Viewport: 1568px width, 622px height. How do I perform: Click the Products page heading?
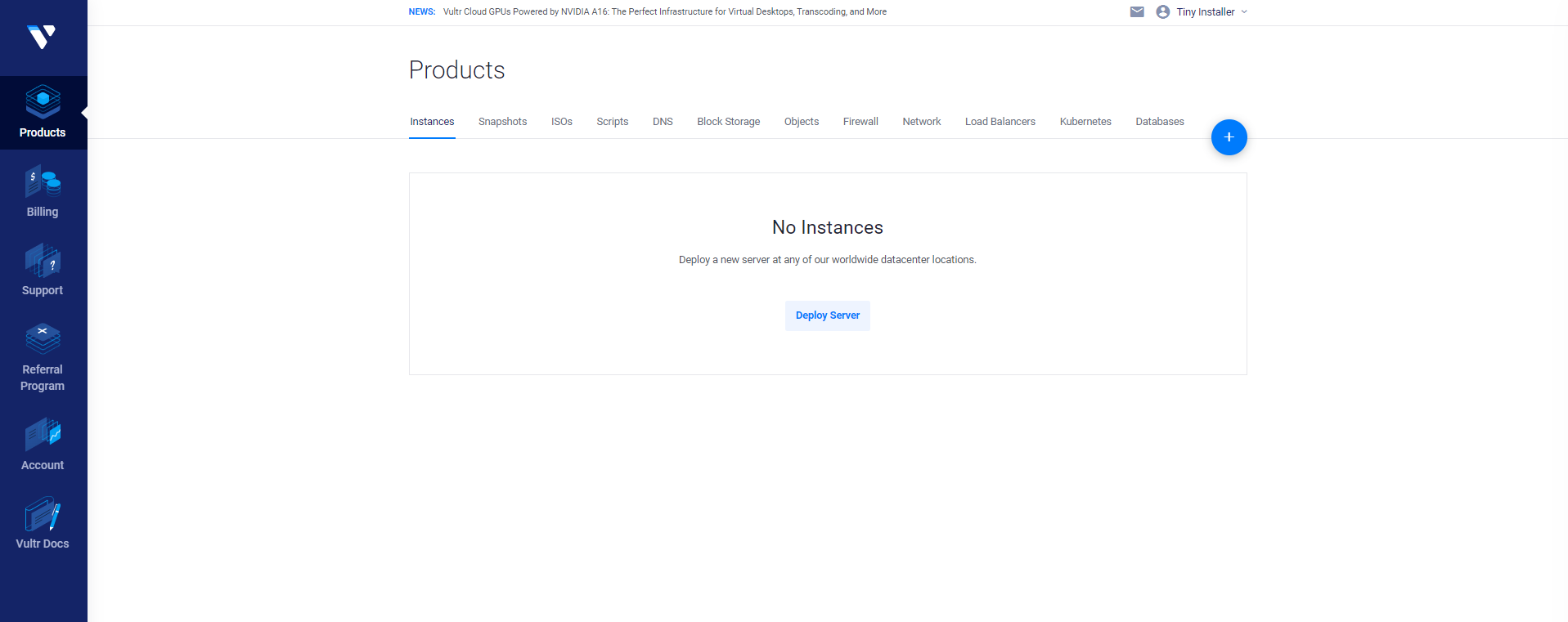(457, 70)
